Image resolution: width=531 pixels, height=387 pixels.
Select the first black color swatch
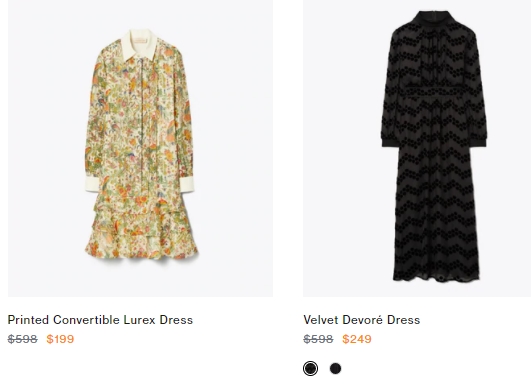point(310,368)
